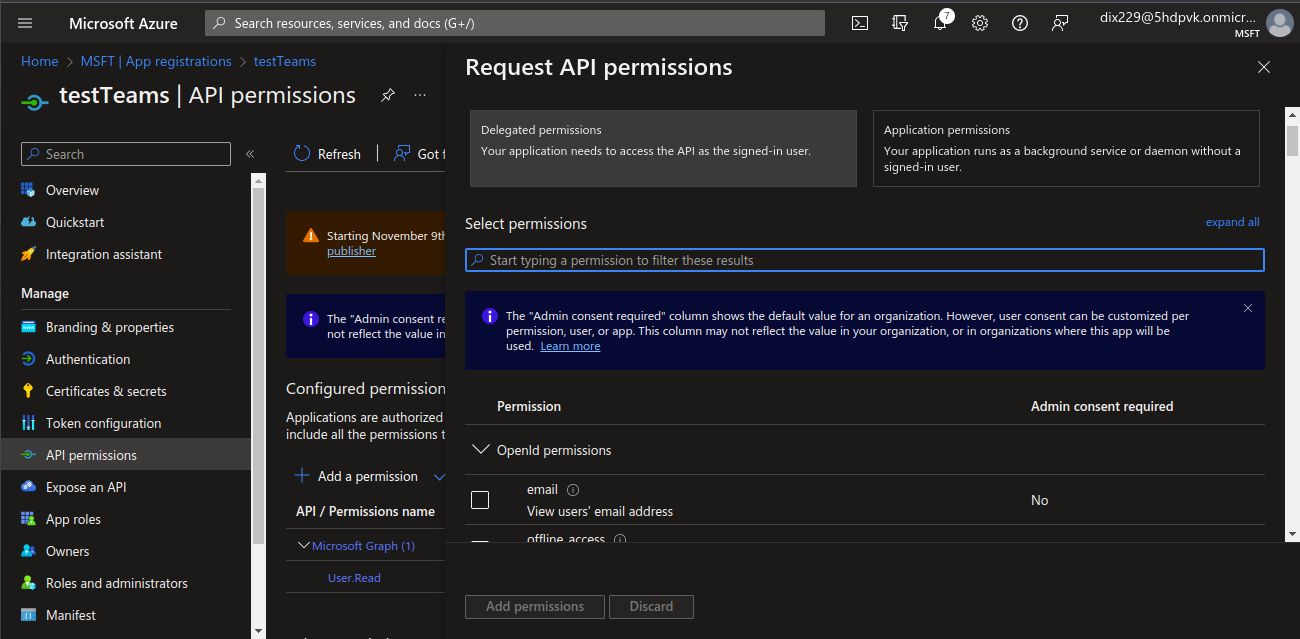1300x639 pixels.
Task: Click the Quickstart cloud icon
Action: pyautogui.click(x=28, y=222)
